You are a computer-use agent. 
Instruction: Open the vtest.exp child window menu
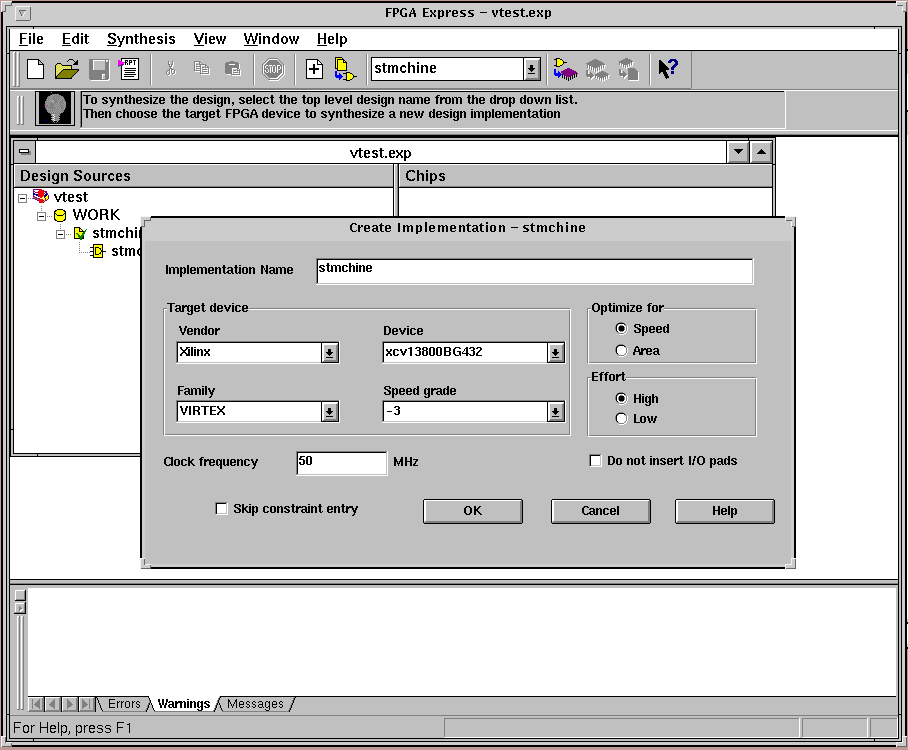(24, 152)
